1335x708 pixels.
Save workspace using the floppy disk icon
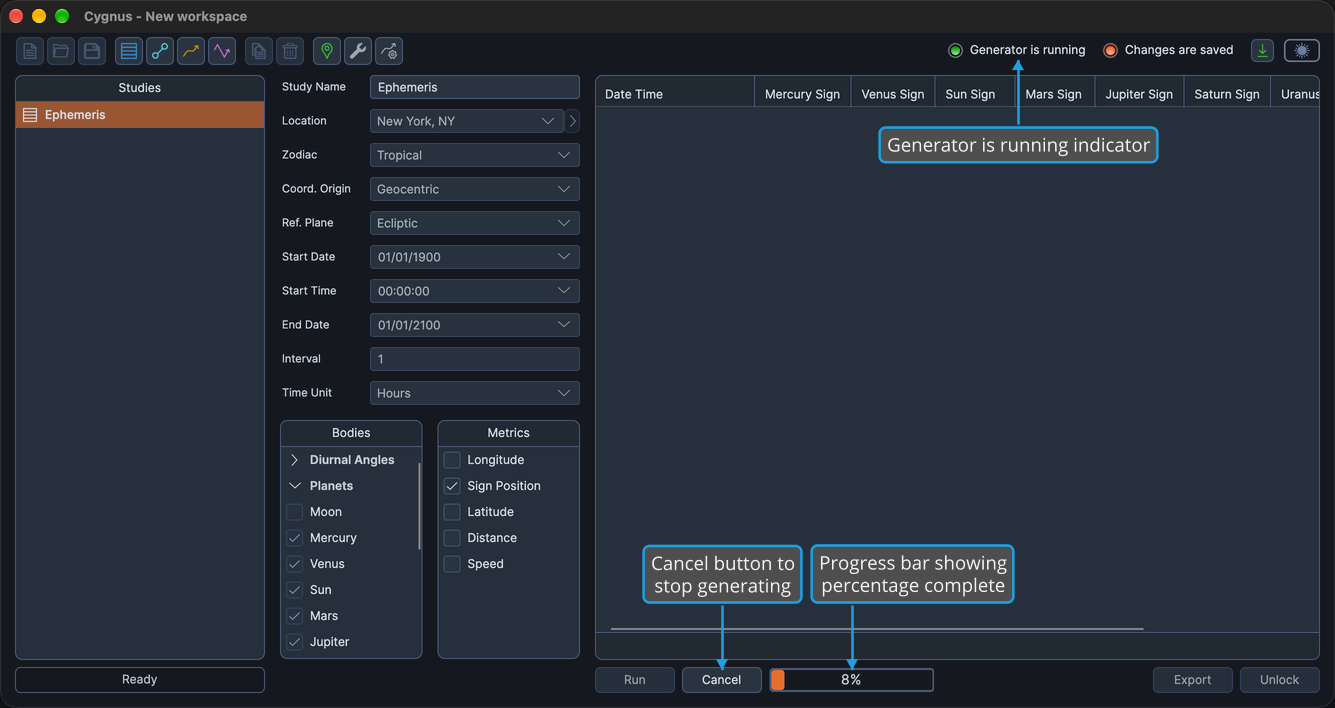(x=92, y=51)
